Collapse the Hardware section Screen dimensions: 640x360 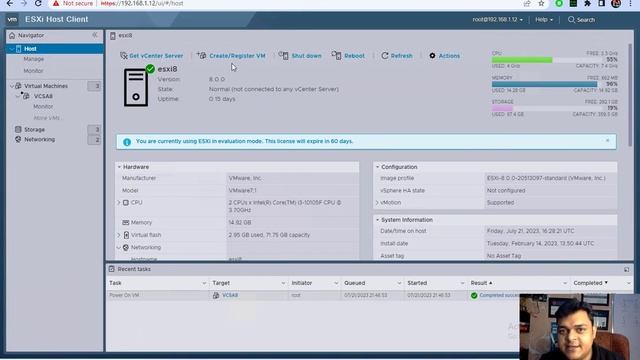pos(119,167)
